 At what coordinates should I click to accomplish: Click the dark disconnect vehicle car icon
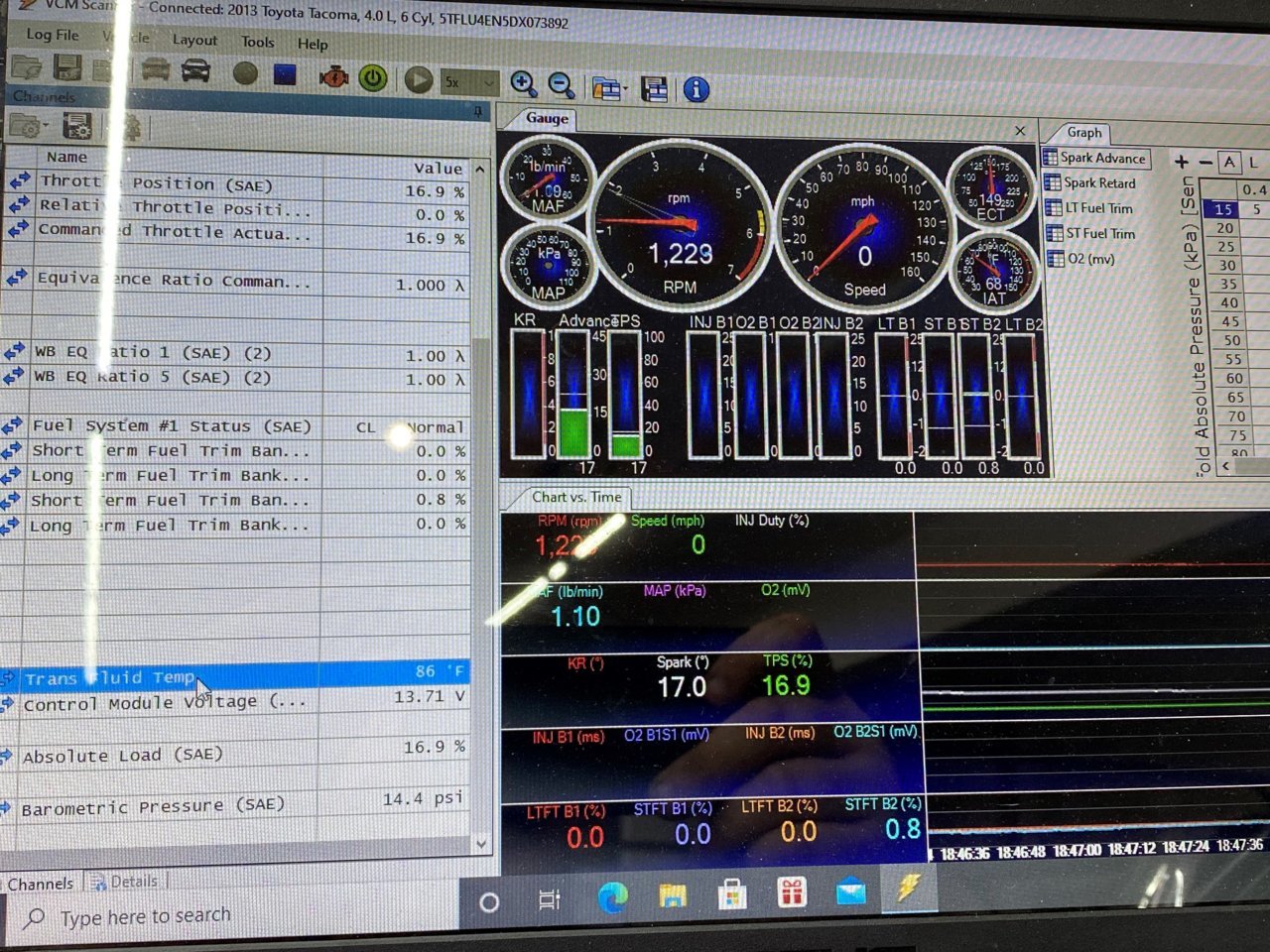coord(195,71)
